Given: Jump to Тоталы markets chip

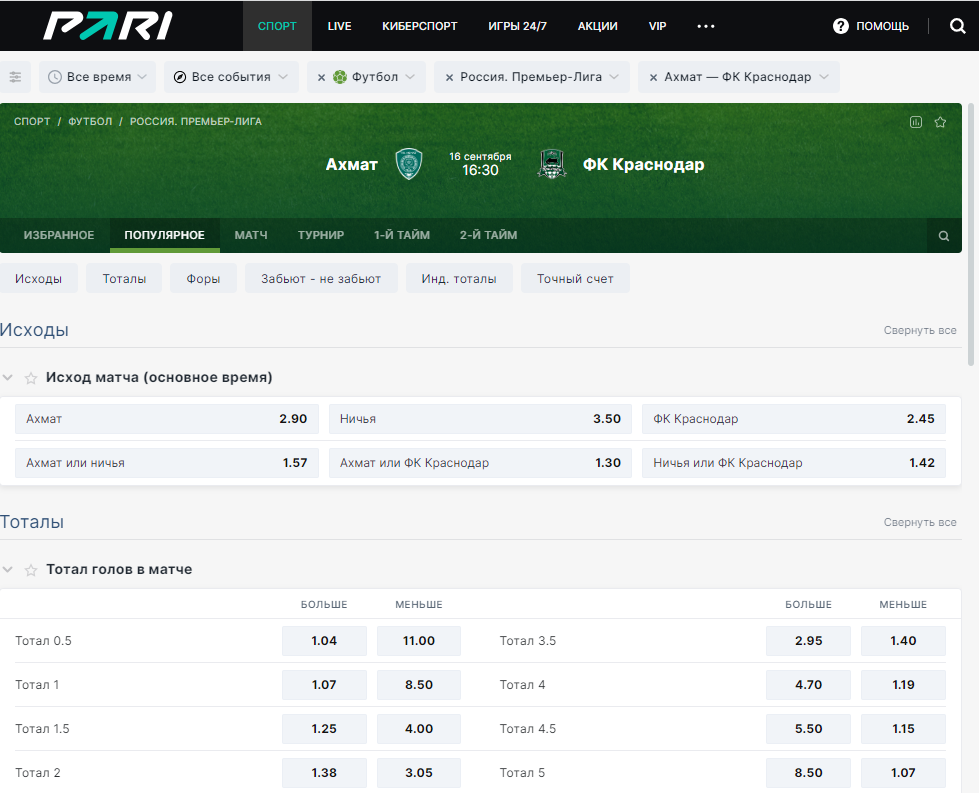Looking at the screenshot, I should tap(124, 278).
